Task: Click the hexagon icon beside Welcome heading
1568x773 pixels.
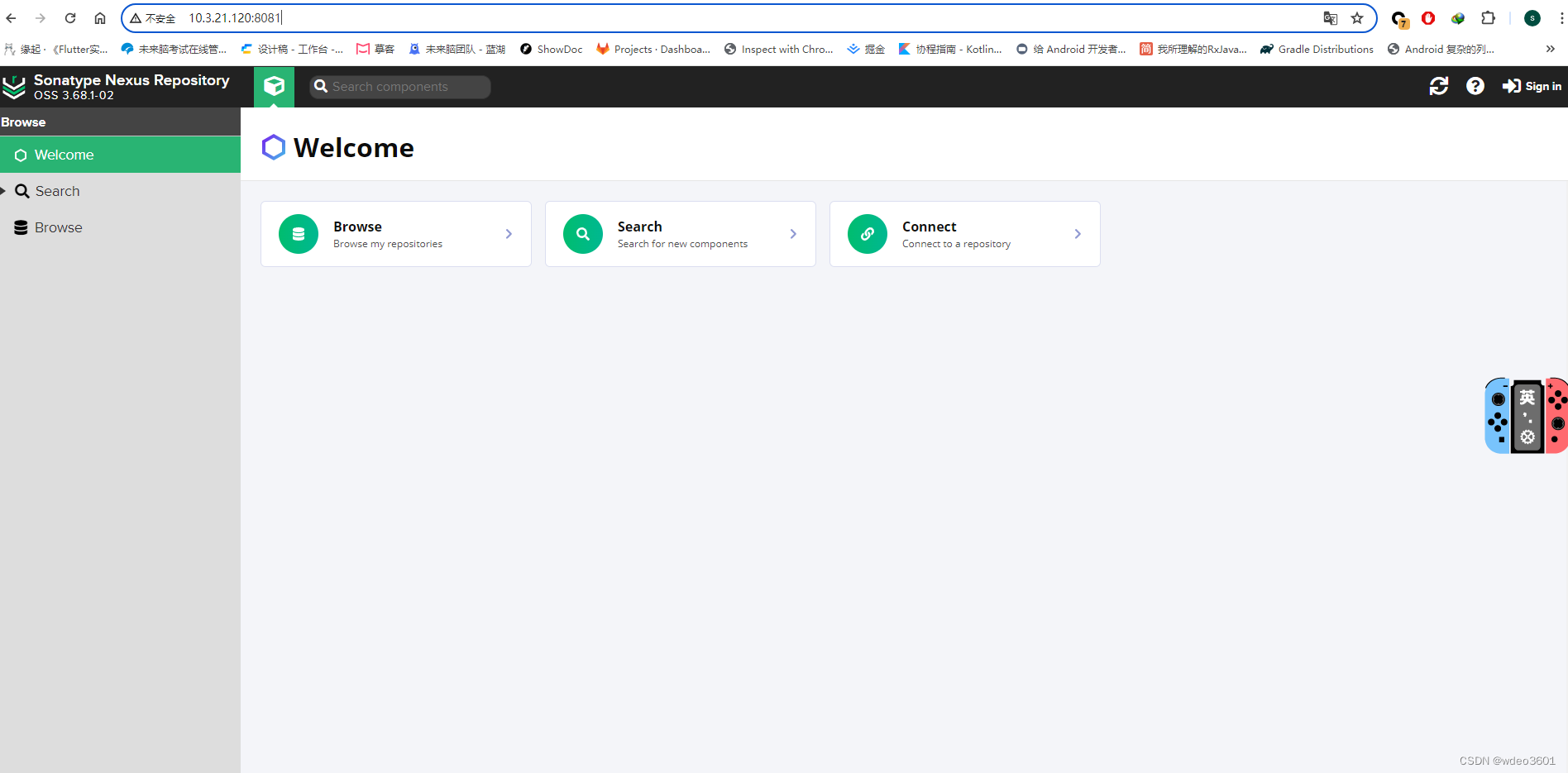Action: coord(274,147)
